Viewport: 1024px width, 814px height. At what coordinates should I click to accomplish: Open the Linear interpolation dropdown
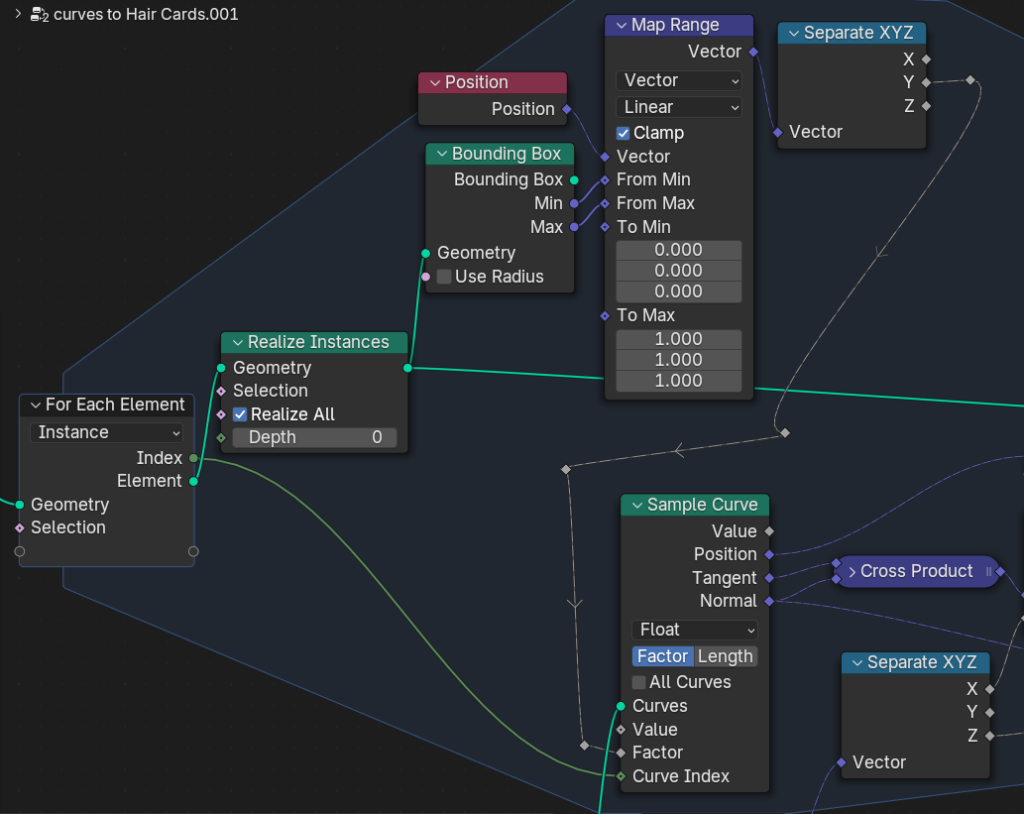[679, 107]
